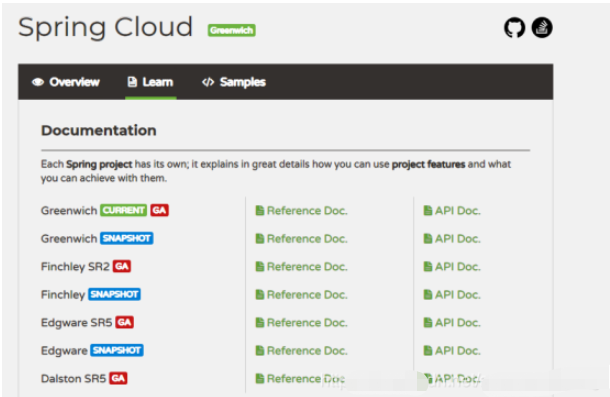Open Reference Doc. for Edgware SNAPSHOT
Image resolution: width=610 pixels, height=397 pixels.
click(x=301, y=351)
